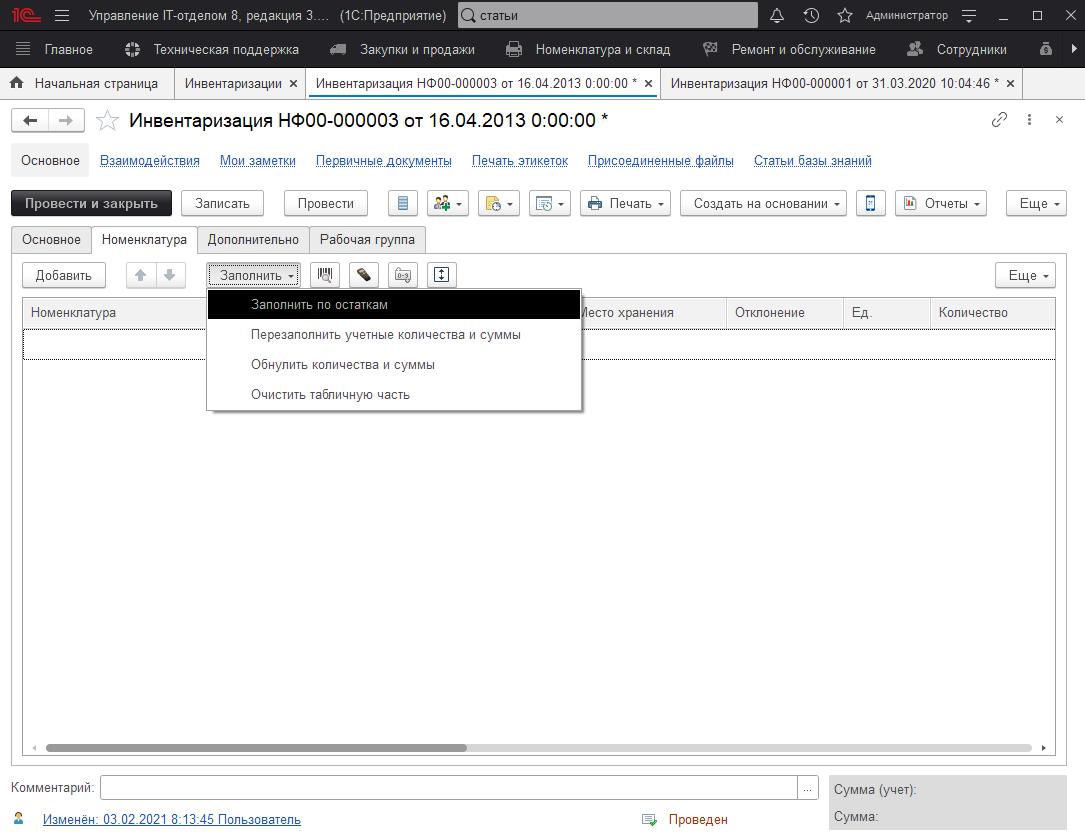The image size is (1085, 840).
Task: Click the expand rows height icon
Action: tap(441, 275)
